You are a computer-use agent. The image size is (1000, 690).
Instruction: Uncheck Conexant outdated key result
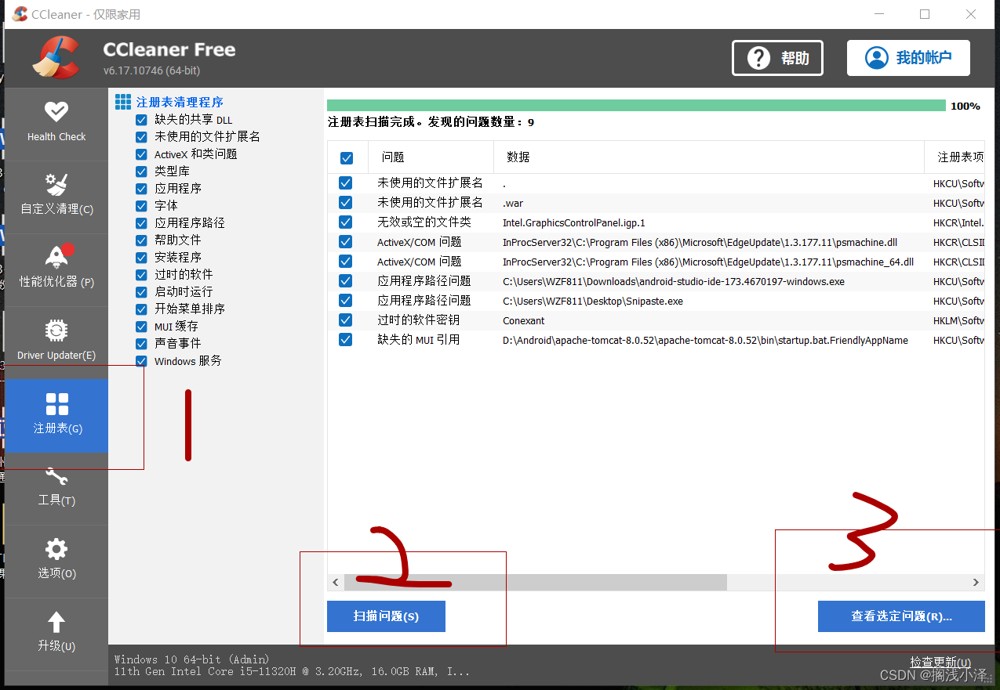click(346, 320)
